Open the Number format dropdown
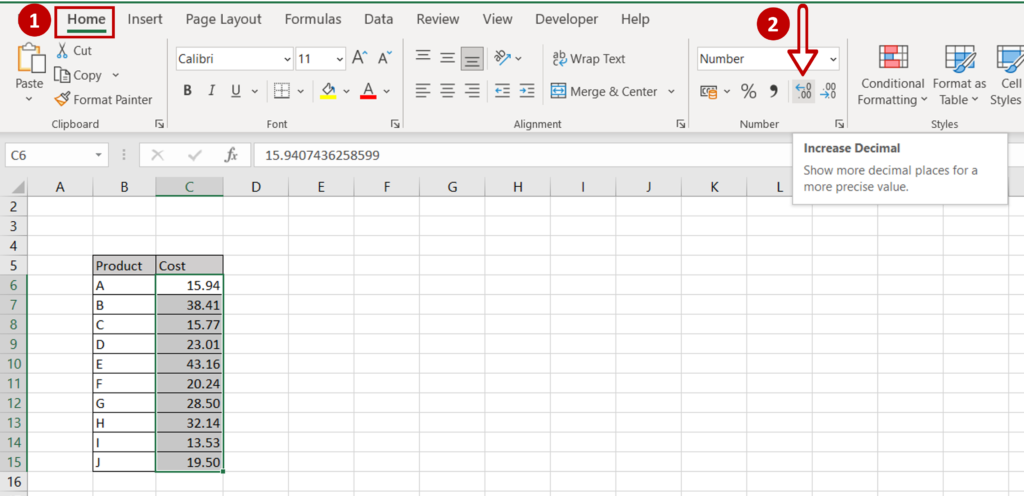 (x=833, y=59)
